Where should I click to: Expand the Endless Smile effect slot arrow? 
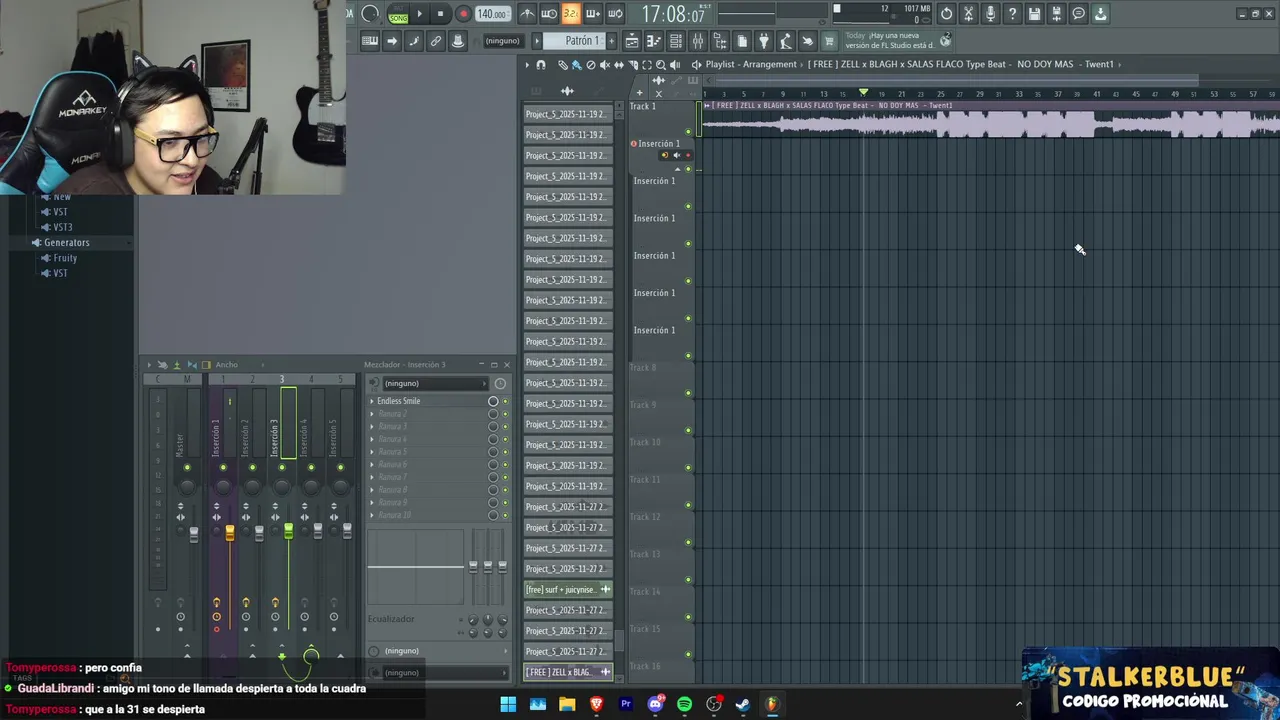pyautogui.click(x=372, y=401)
